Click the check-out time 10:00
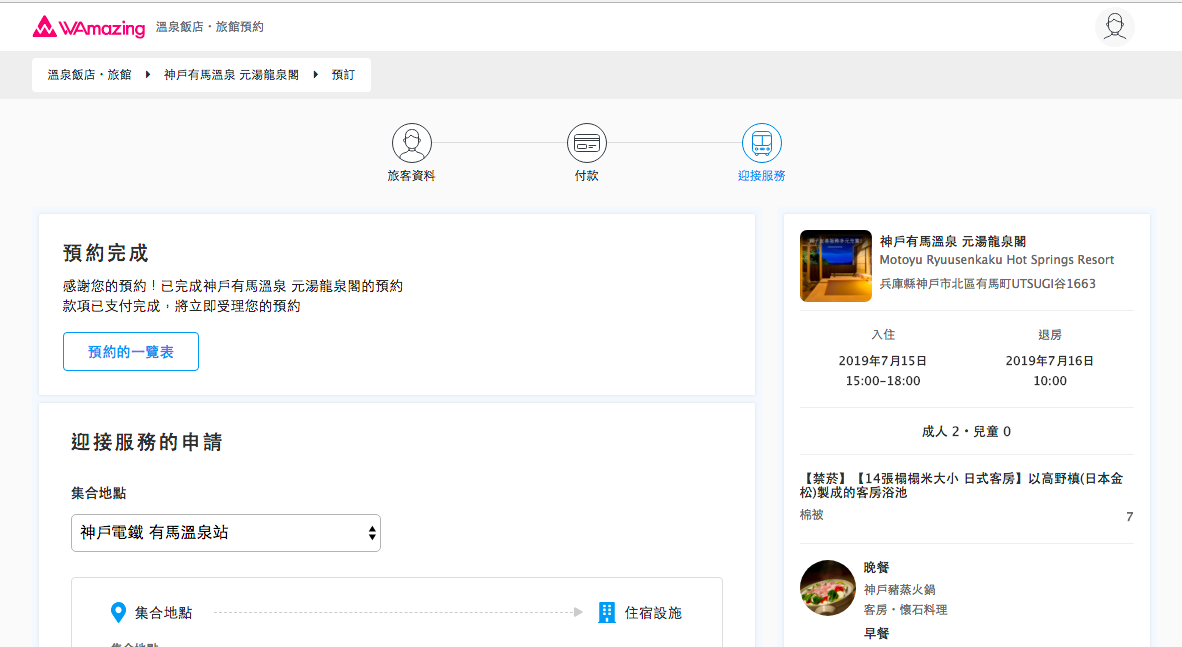The width and height of the screenshot is (1182, 647). [1050, 381]
